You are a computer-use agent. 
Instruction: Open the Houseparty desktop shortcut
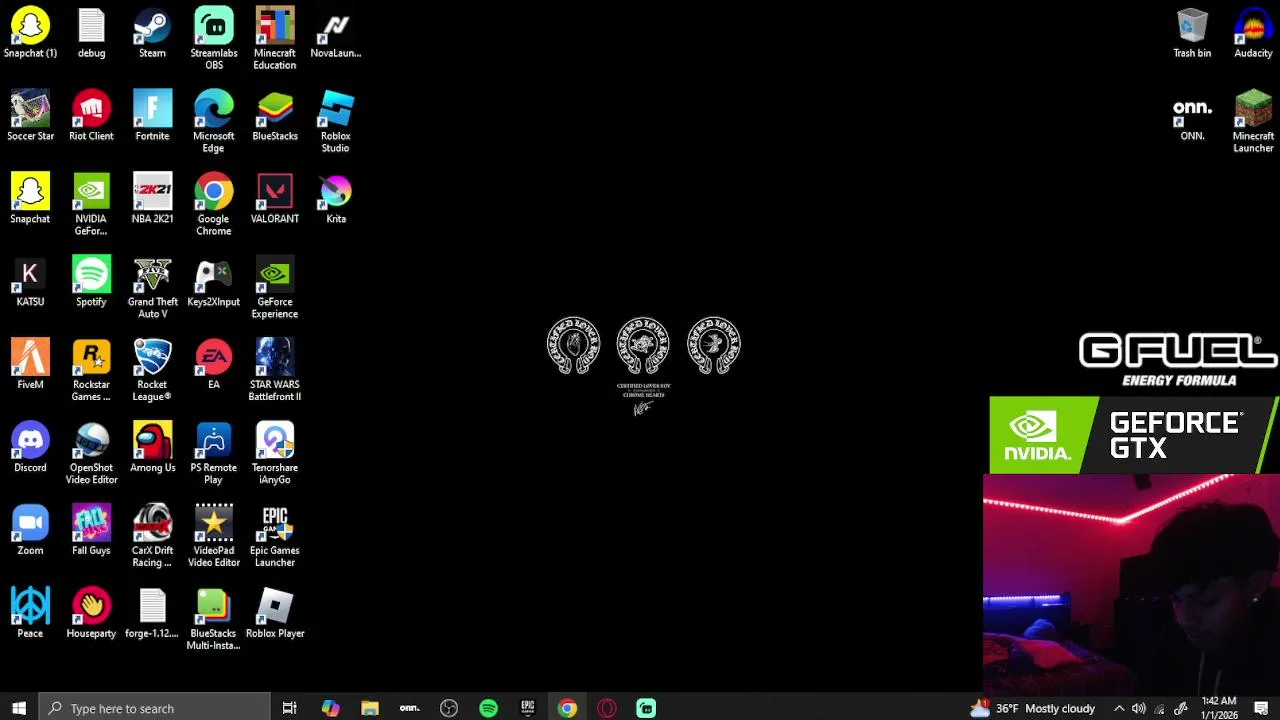coord(91,614)
